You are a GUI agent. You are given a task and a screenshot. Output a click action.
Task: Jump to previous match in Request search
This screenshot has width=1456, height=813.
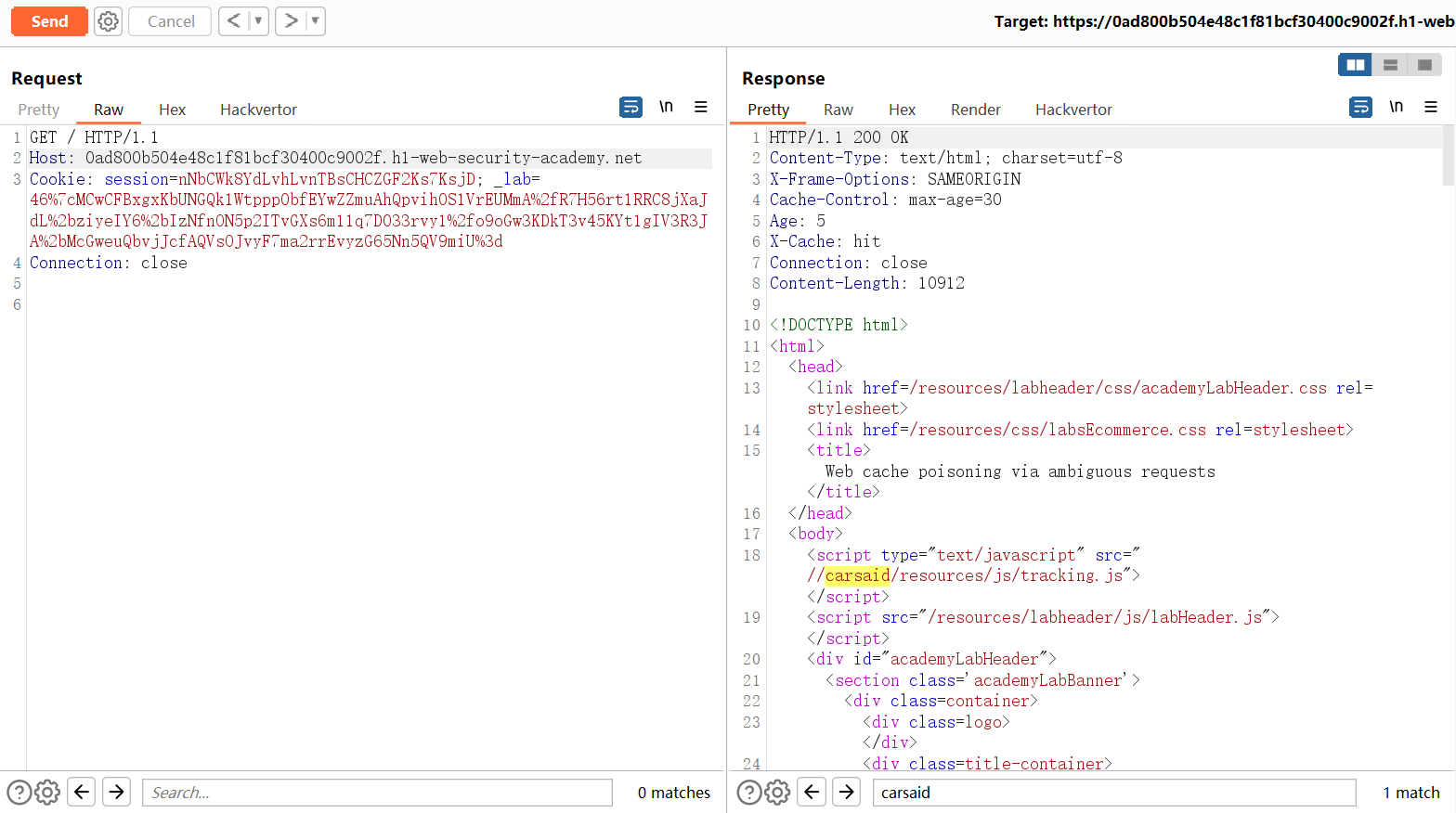point(82,793)
